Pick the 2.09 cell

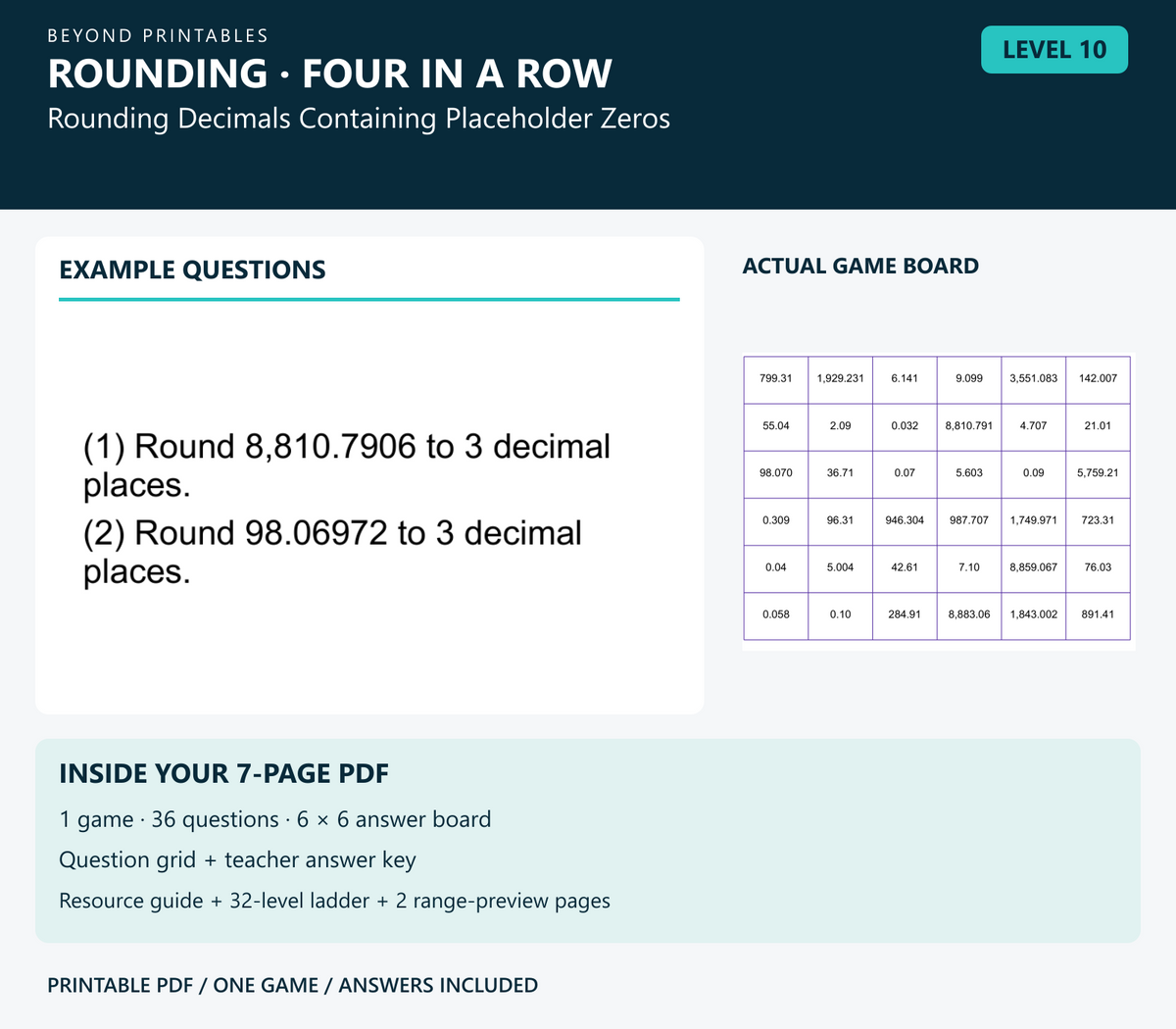click(840, 426)
